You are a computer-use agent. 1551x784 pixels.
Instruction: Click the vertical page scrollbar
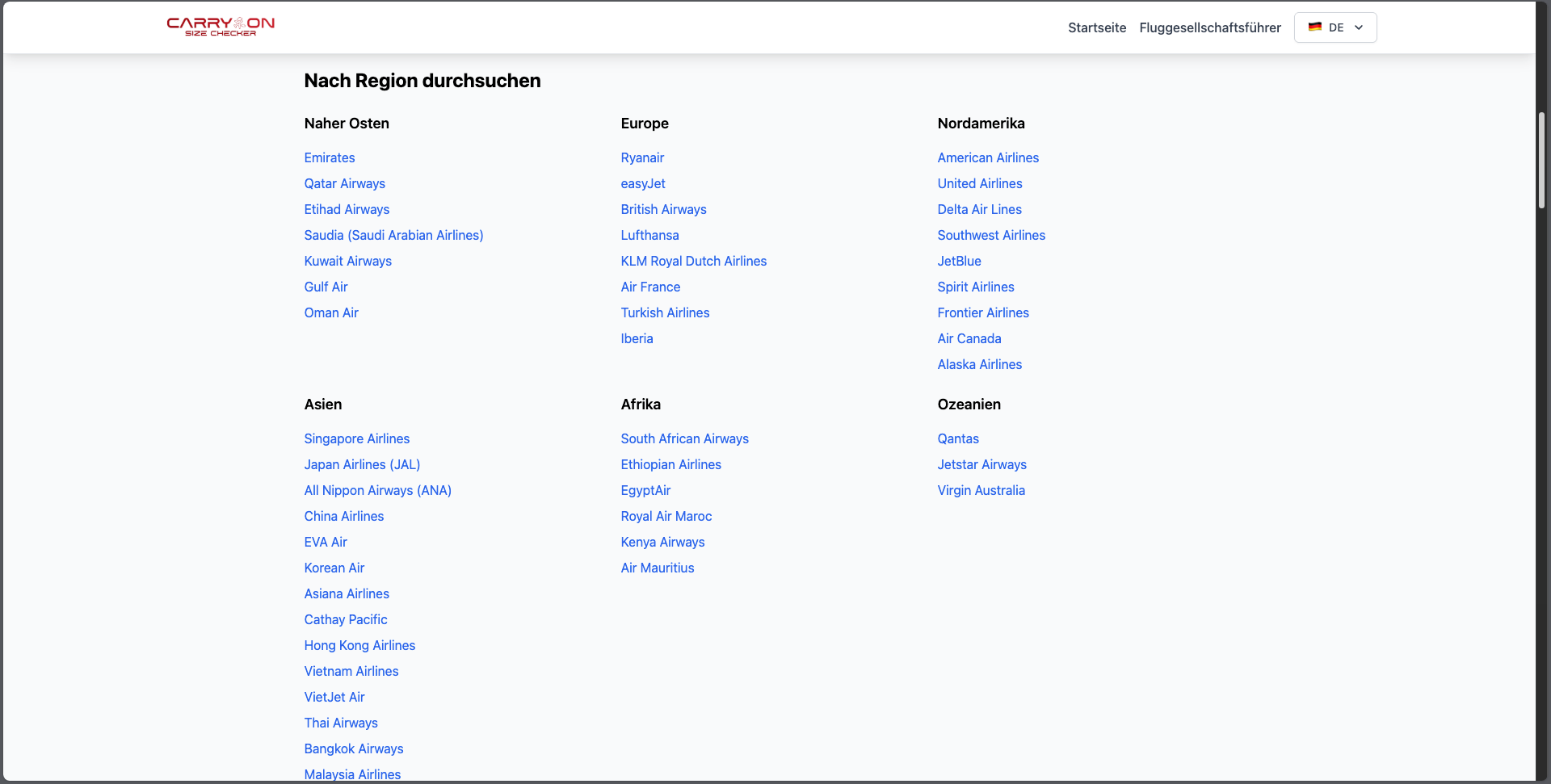[1541, 161]
